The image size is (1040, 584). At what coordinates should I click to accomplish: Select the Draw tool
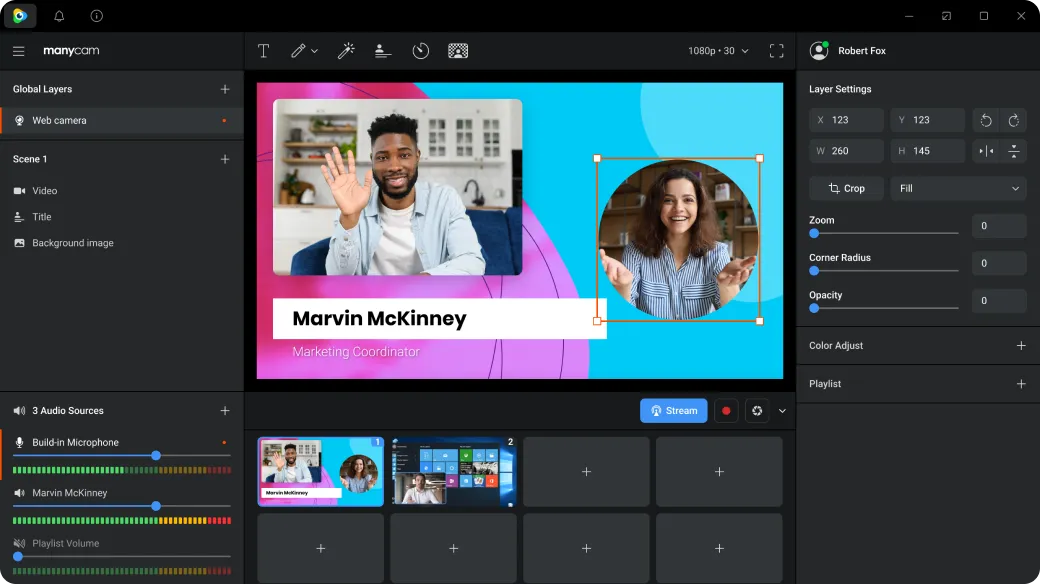[x=298, y=50]
